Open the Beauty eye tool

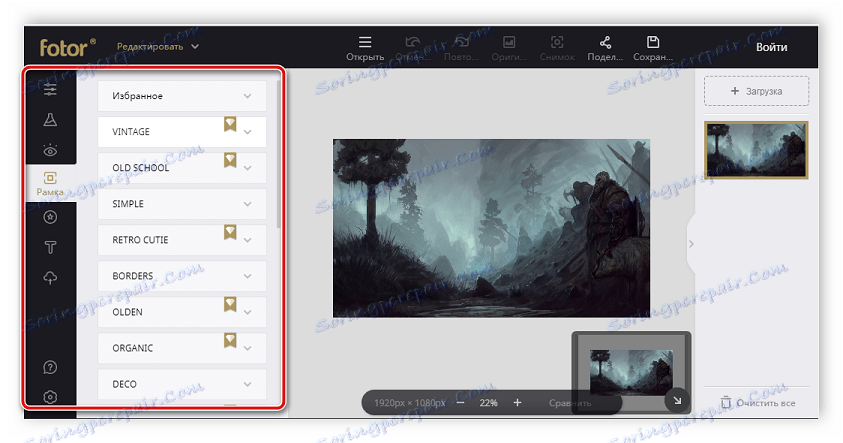[x=50, y=150]
